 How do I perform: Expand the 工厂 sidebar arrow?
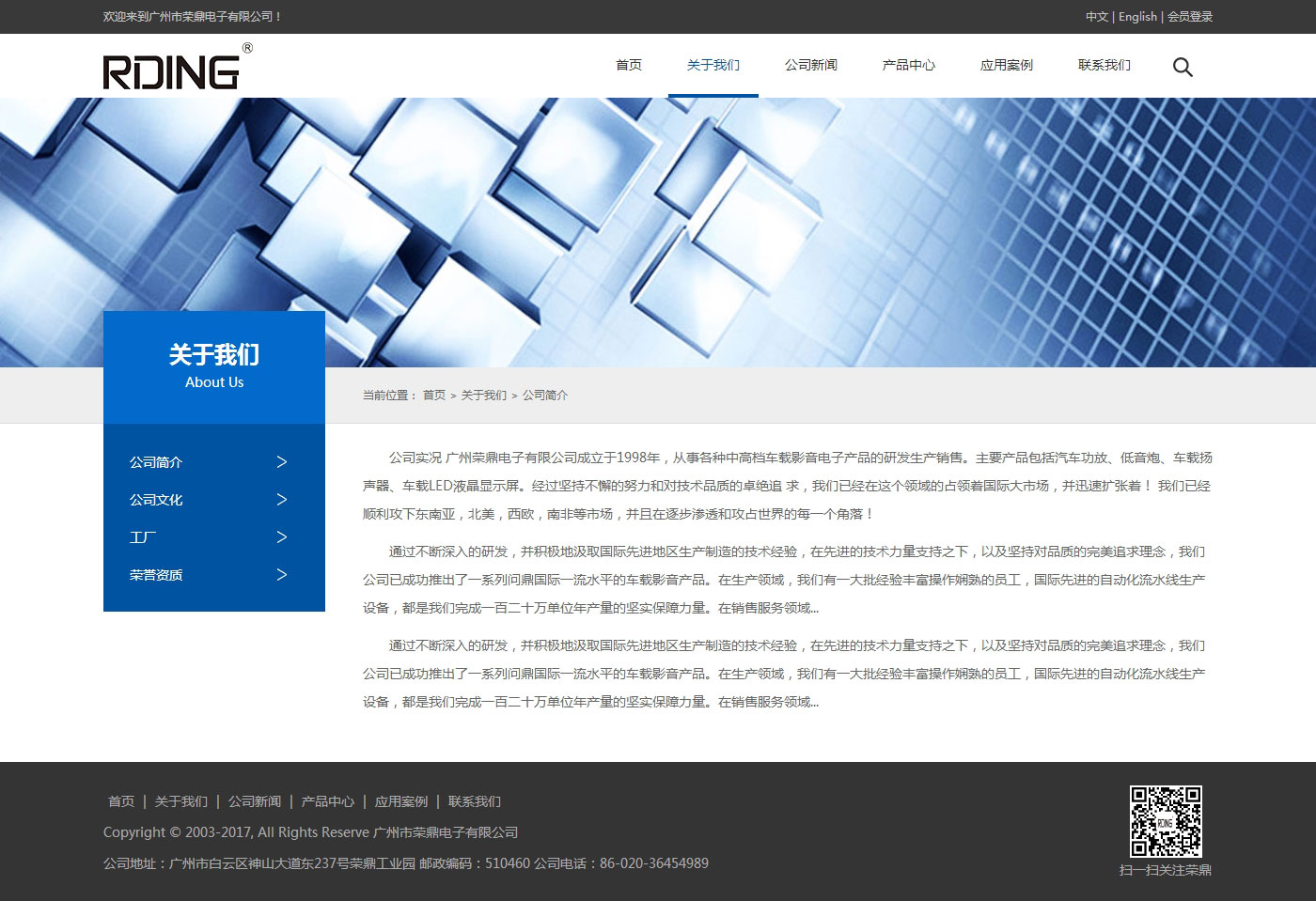(281, 537)
